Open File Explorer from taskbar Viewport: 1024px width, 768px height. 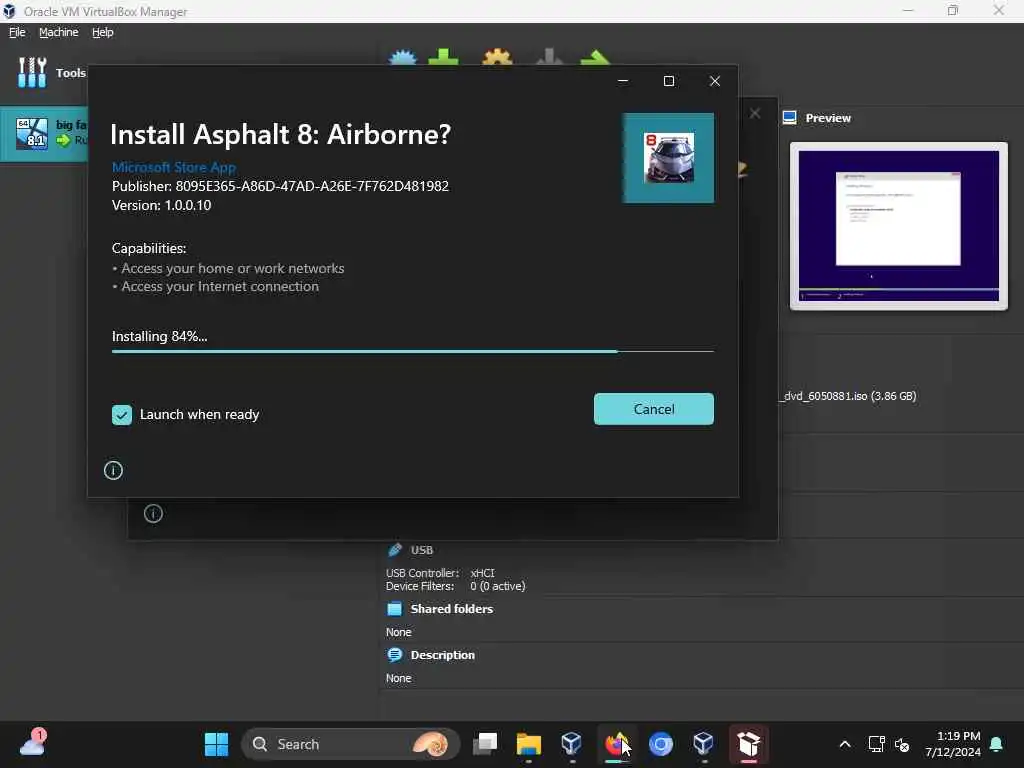click(528, 744)
